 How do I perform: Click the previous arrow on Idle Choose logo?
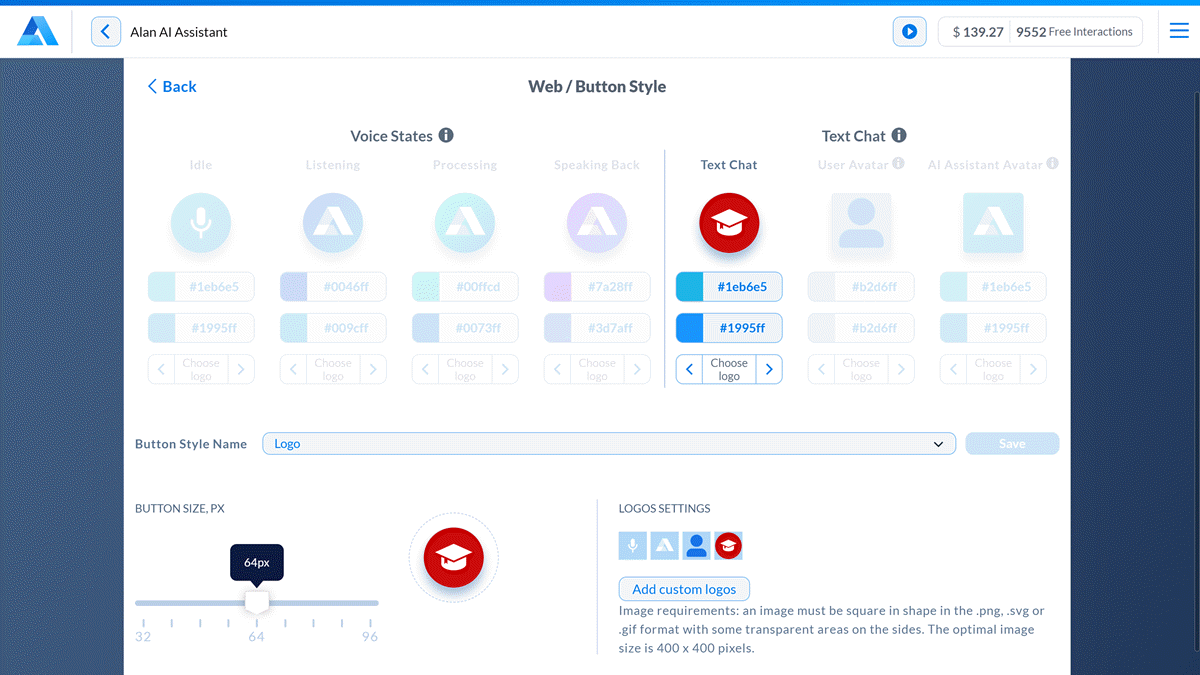161,369
